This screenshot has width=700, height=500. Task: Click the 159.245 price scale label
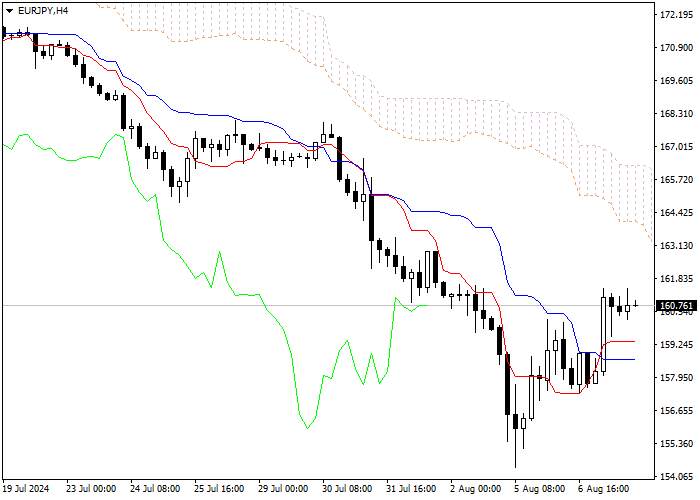676,345
